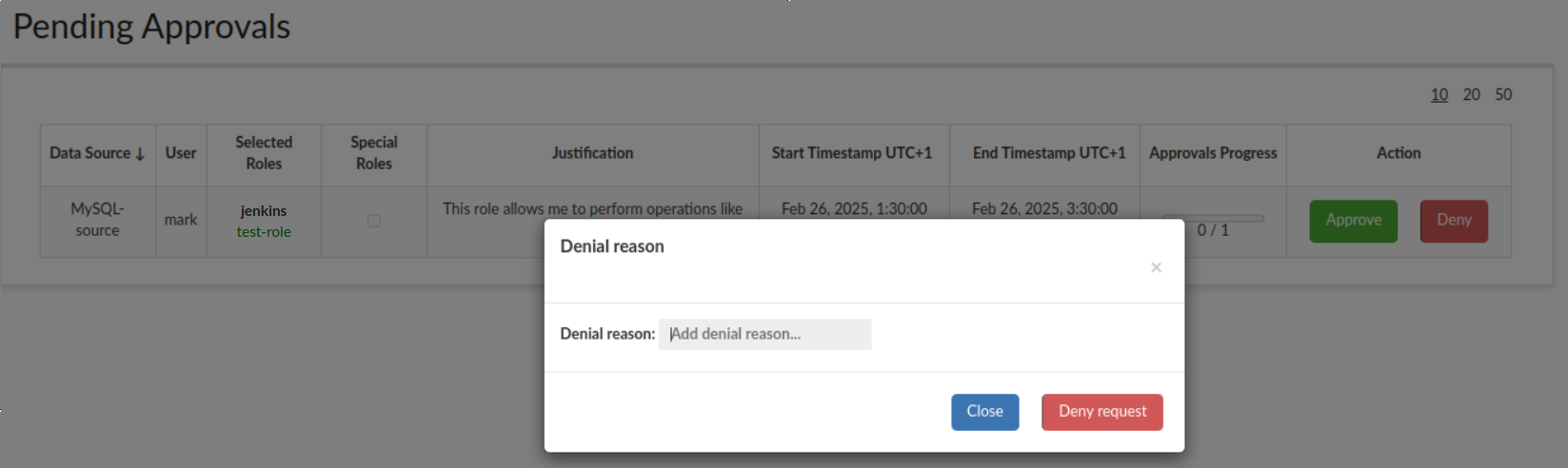This screenshot has height=468, width=1568.
Task: Click the red Deny button in Action column
Action: tap(1454, 221)
